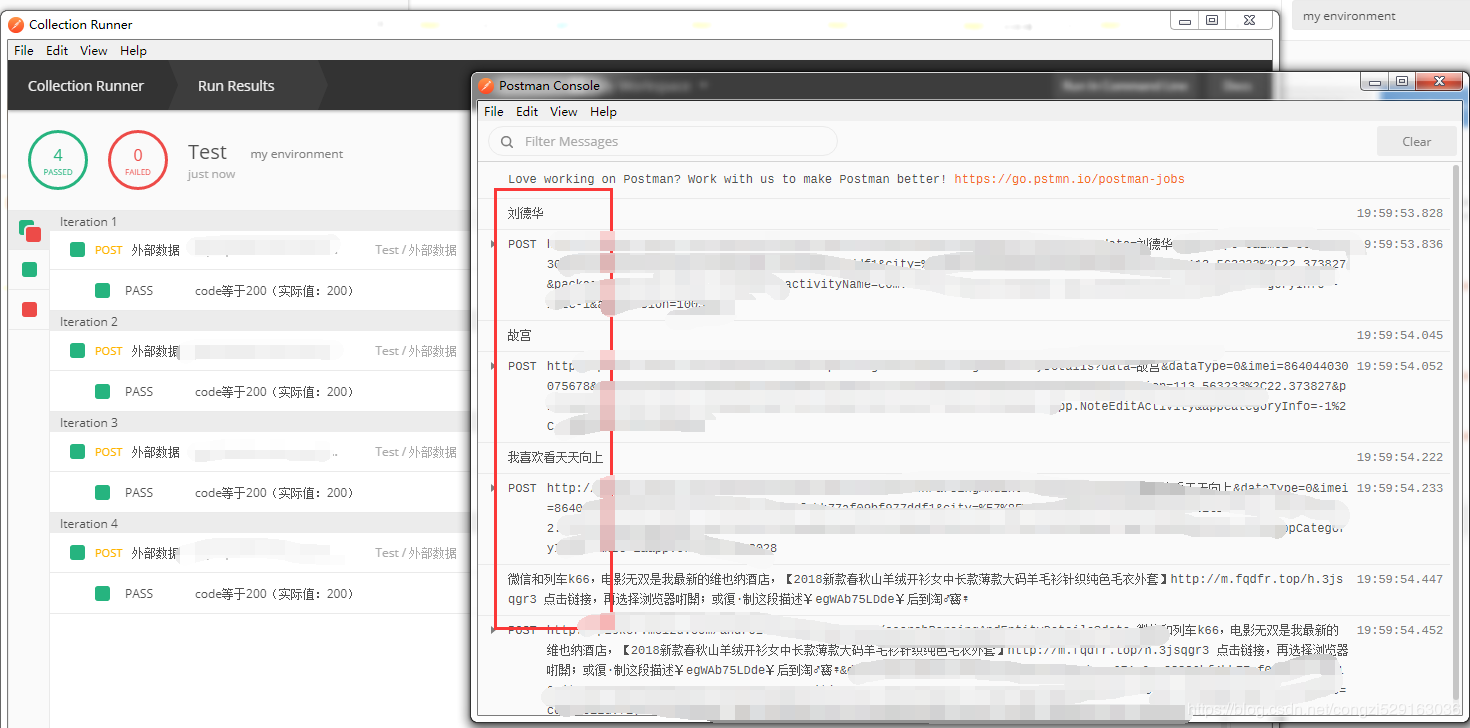The width and height of the screenshot is (1470, 728).
Task: Click the 19:59:53.828 console timestamp
Action: [x=1400, y=213]
